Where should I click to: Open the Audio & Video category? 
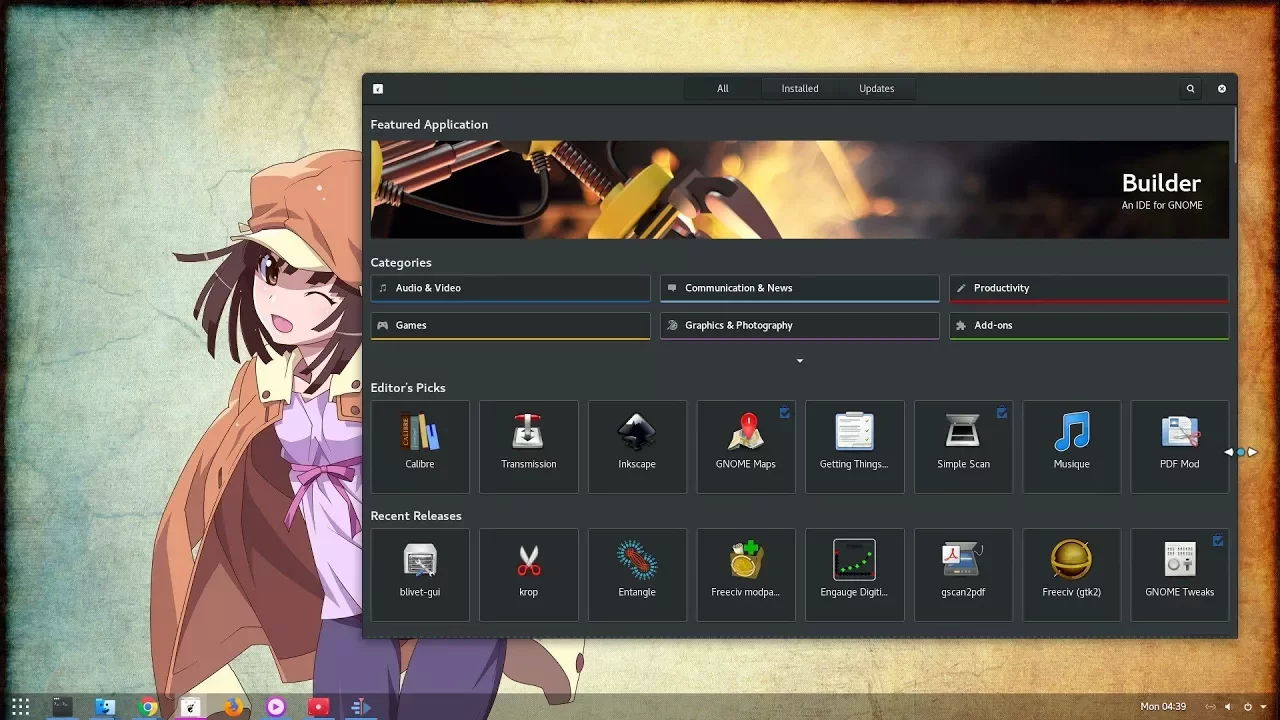pyautogui.click(x=511, y=288)
